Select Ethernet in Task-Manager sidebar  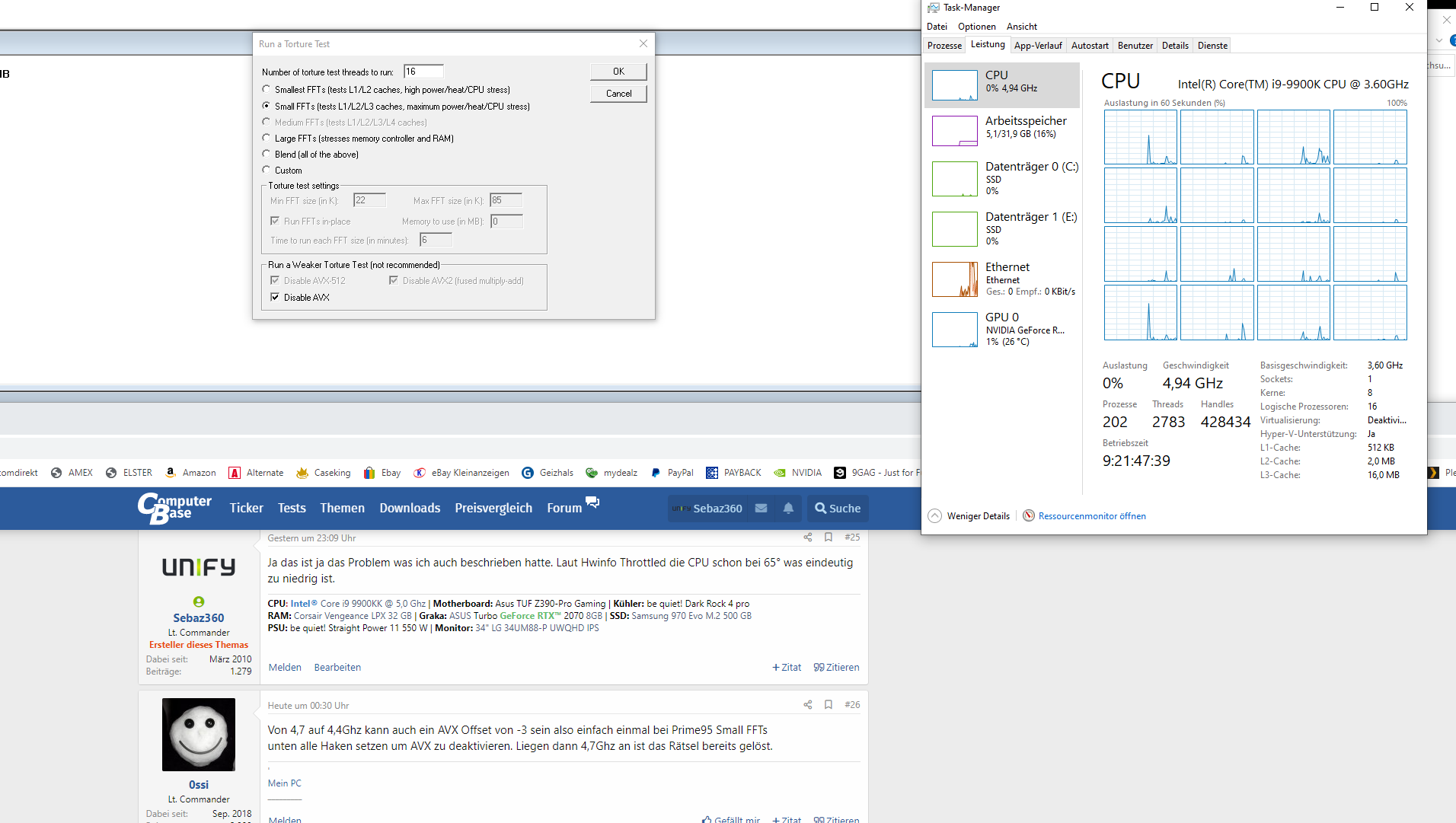(1002, 279)
